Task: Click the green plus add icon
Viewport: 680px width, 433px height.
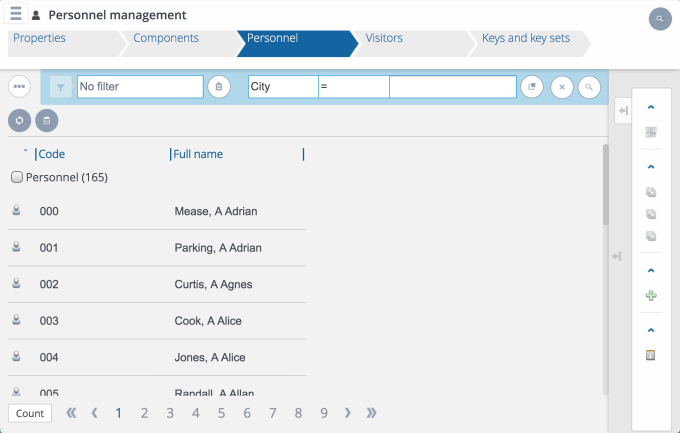Action: coord(651,296)
